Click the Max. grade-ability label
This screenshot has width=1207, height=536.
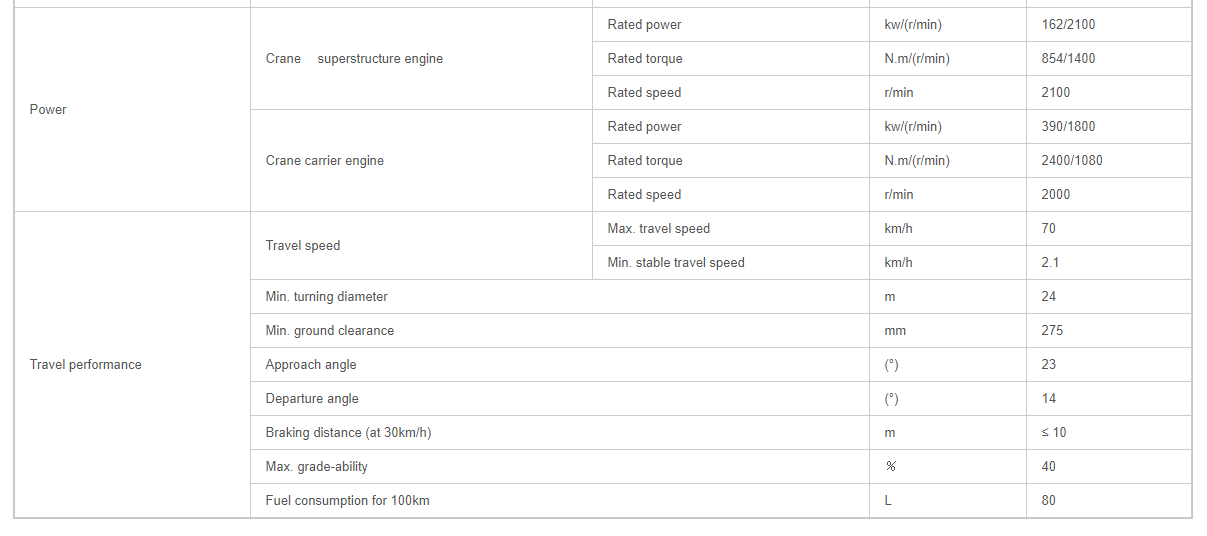coord(317,467)
